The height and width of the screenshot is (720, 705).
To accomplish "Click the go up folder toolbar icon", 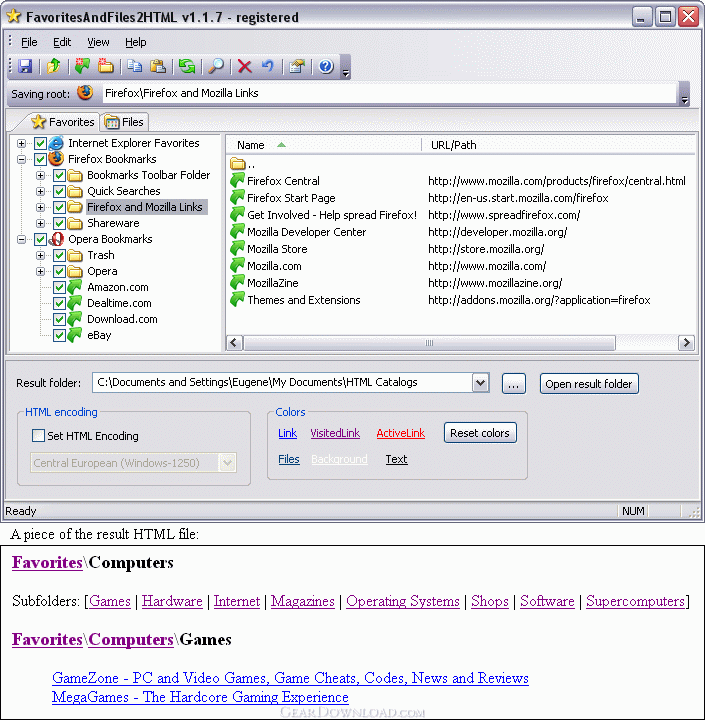I will (54, 66).
